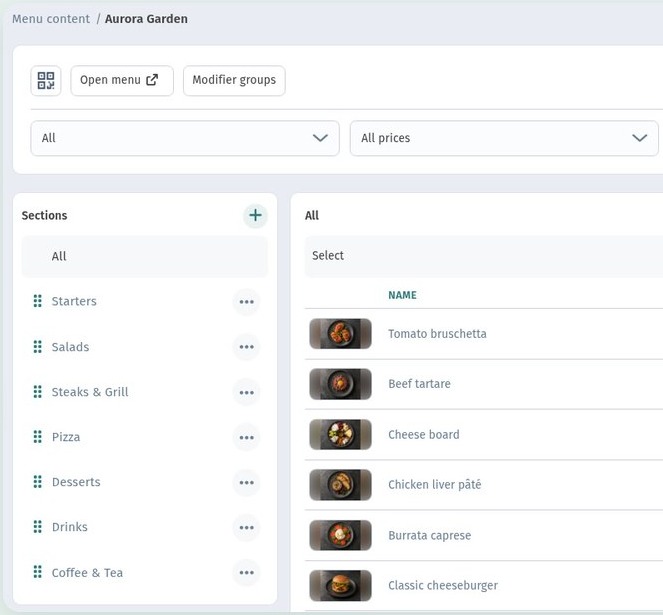Click the Select bar above items
663x615 pixels.
(x=484, y=256)
